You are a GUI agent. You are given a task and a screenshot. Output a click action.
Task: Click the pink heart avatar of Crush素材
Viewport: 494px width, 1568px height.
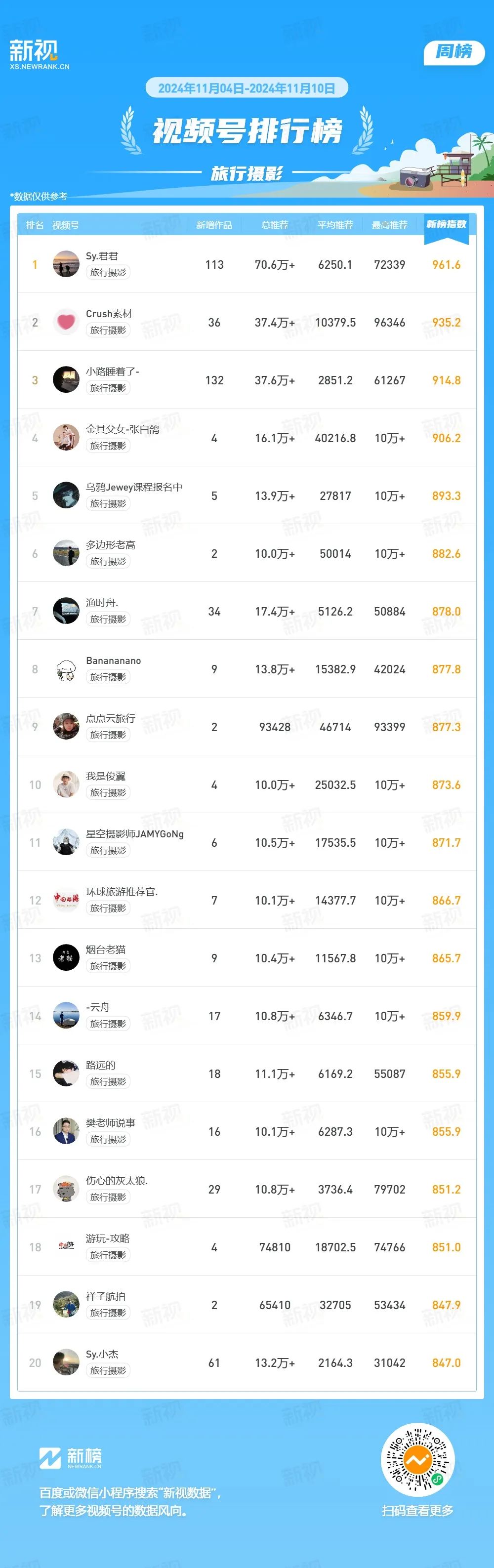pyautogui.click(x=66, y=322)
